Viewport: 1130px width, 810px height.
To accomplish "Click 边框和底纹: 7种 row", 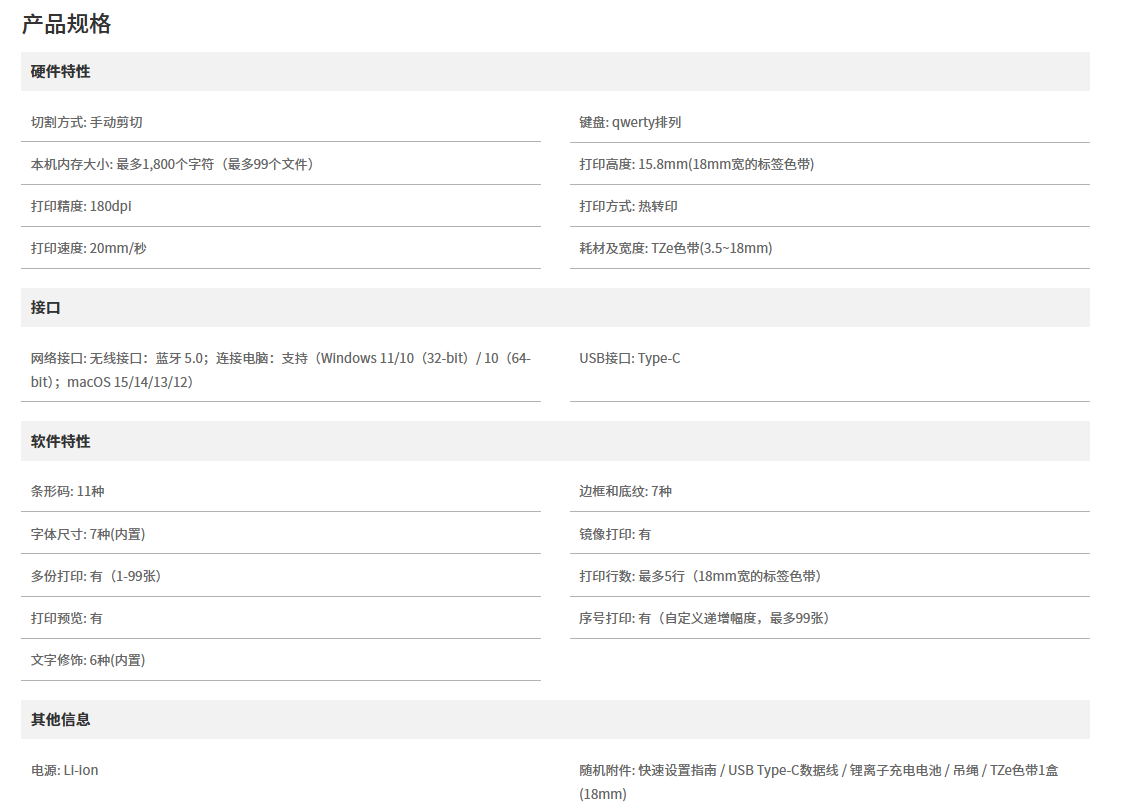I will (x=829, y=491).
